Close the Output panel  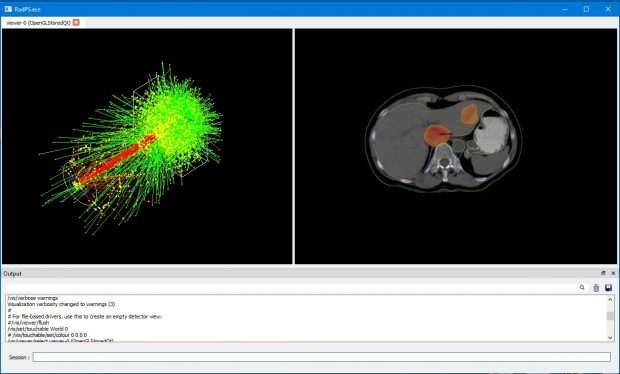613,273
